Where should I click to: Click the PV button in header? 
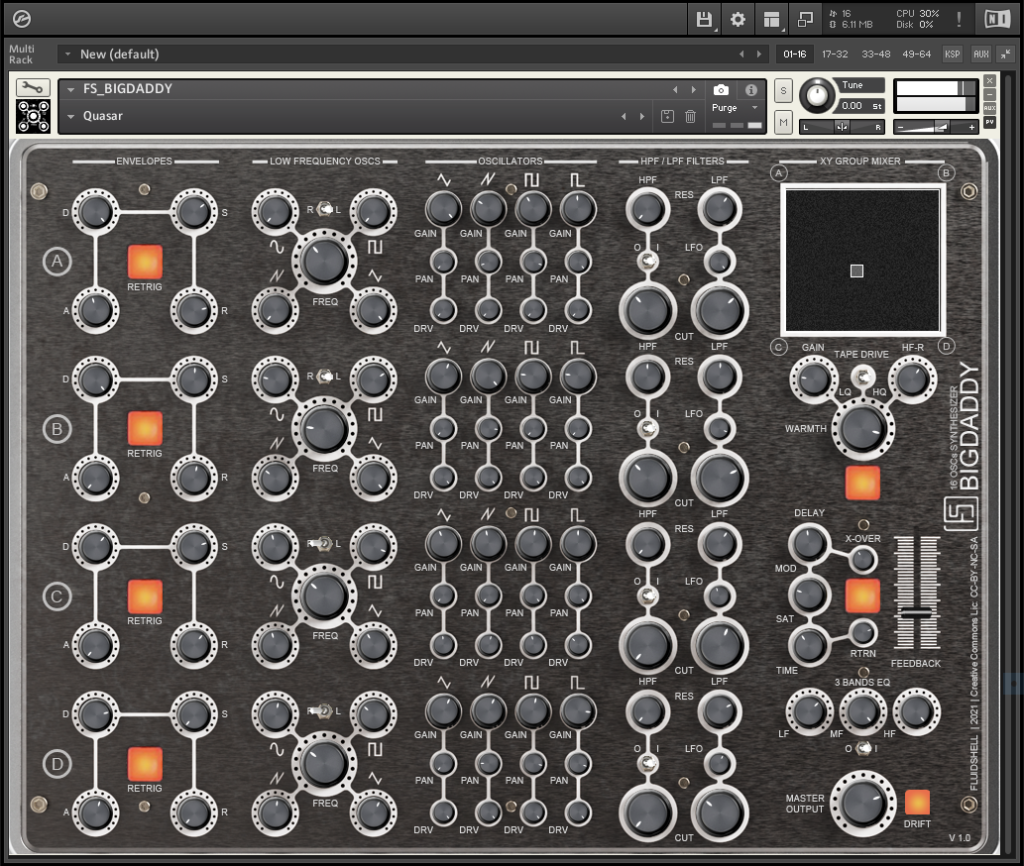pos(990,122)
